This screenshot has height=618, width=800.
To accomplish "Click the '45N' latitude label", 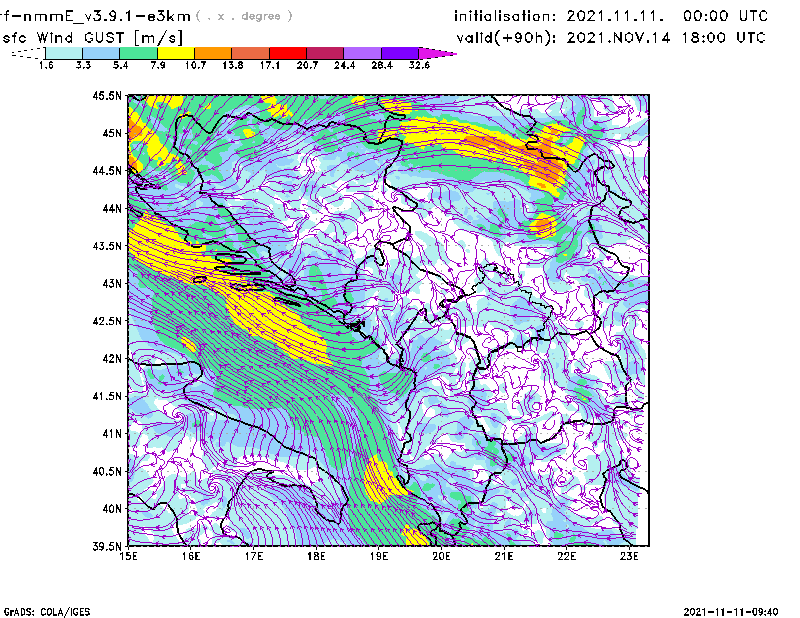I will click(112, 133).
